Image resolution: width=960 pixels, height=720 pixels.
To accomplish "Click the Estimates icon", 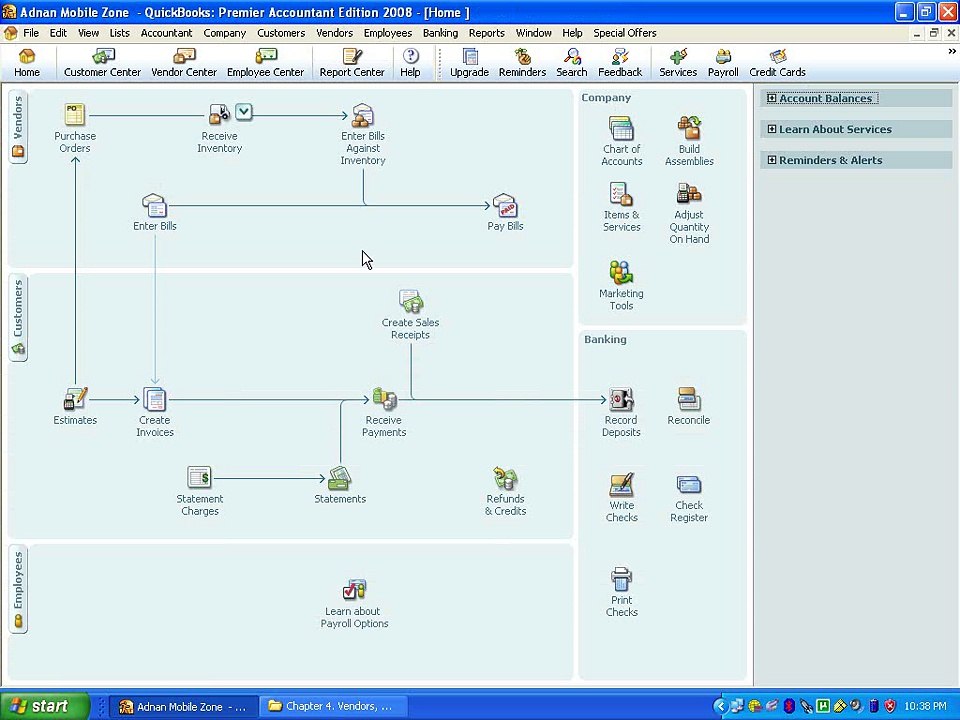I will point(75,399).
